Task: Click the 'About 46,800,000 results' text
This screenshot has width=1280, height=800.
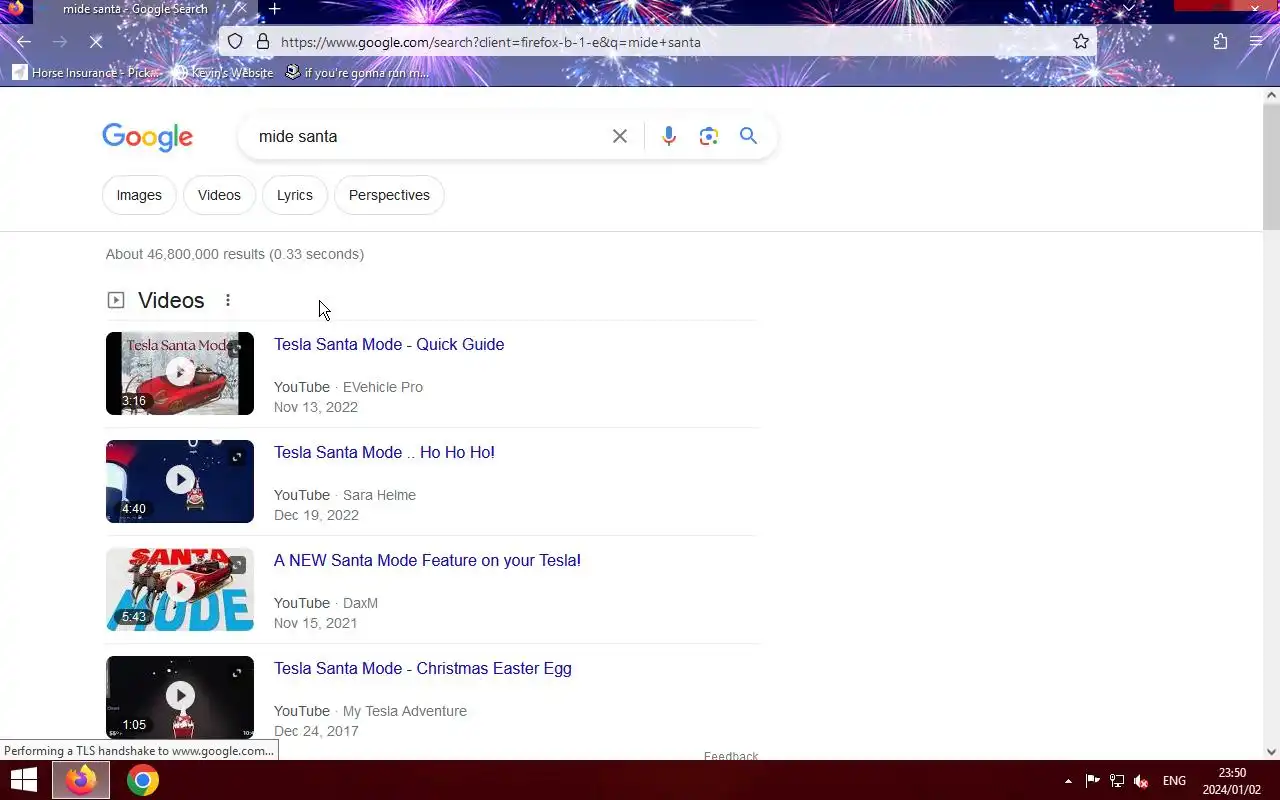Action: tap(185, 254)
